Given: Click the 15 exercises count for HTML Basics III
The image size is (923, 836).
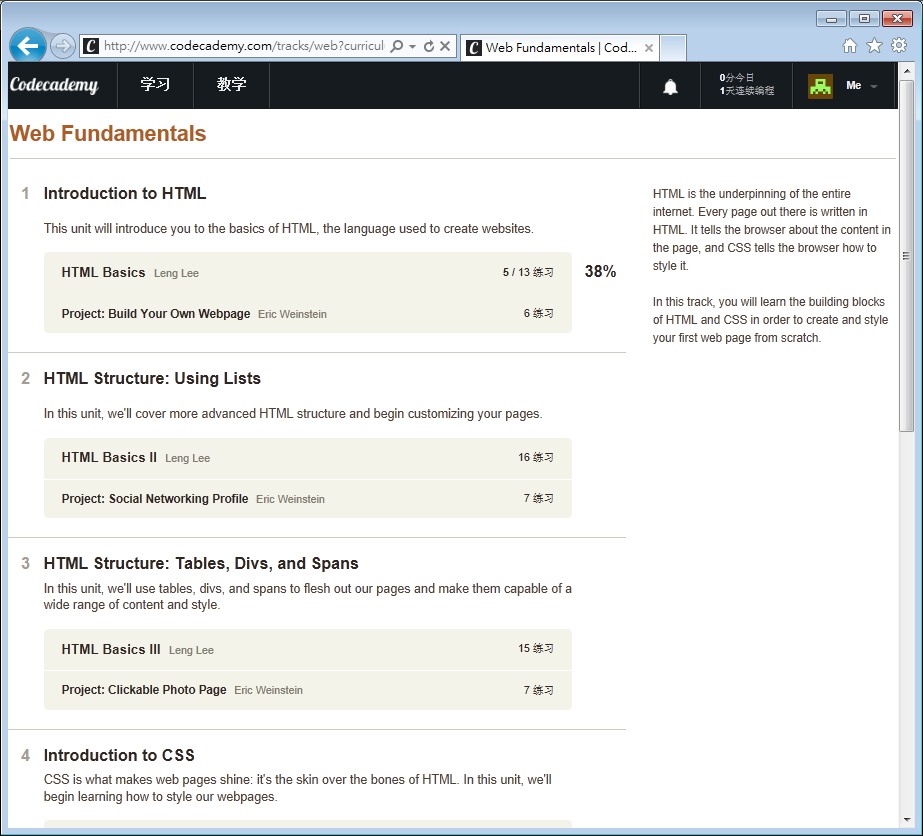Looking at the screenshot, I should click(x=536, y=648).
